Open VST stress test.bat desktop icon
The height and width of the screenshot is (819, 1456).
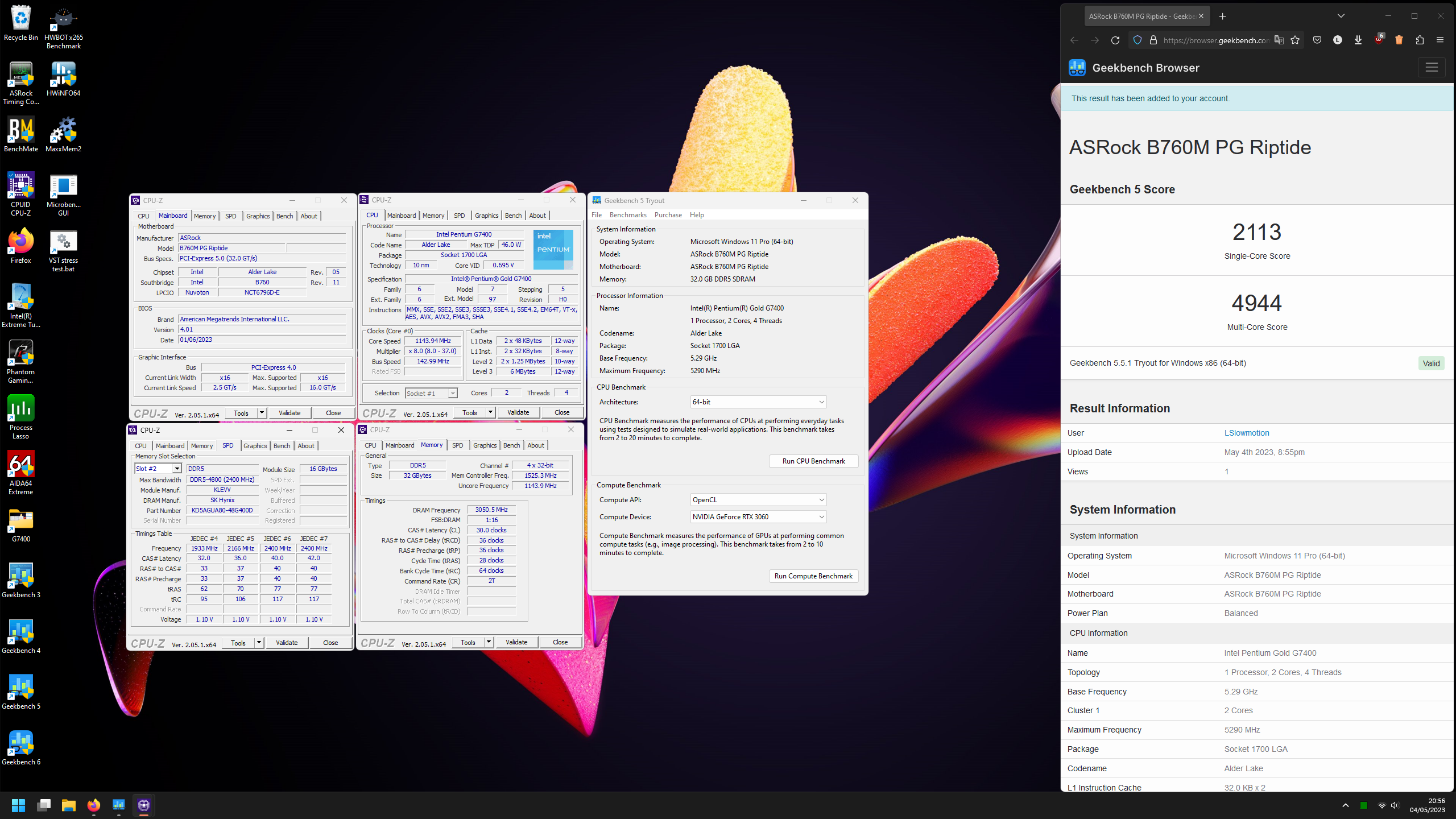63,250
